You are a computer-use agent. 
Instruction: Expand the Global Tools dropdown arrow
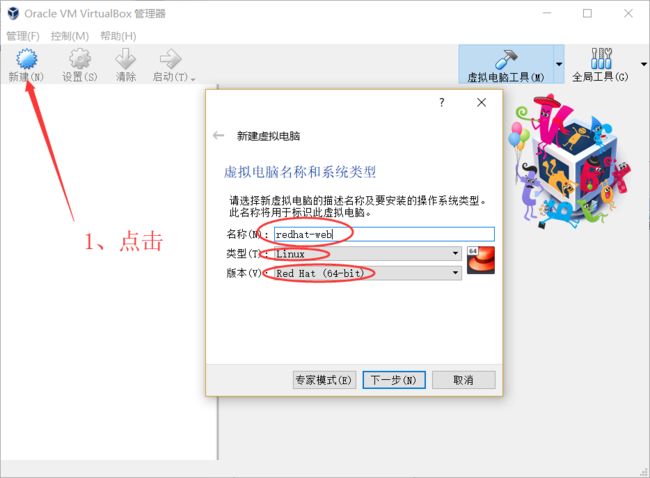[x=643, y=64]
